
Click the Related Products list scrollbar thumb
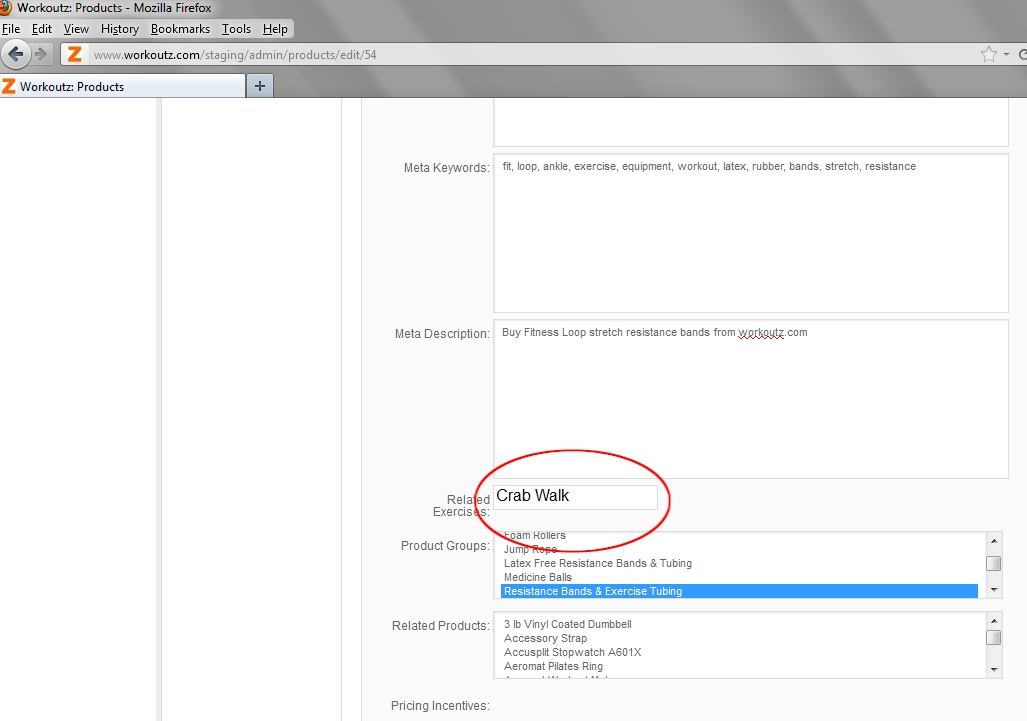[994, 637]
